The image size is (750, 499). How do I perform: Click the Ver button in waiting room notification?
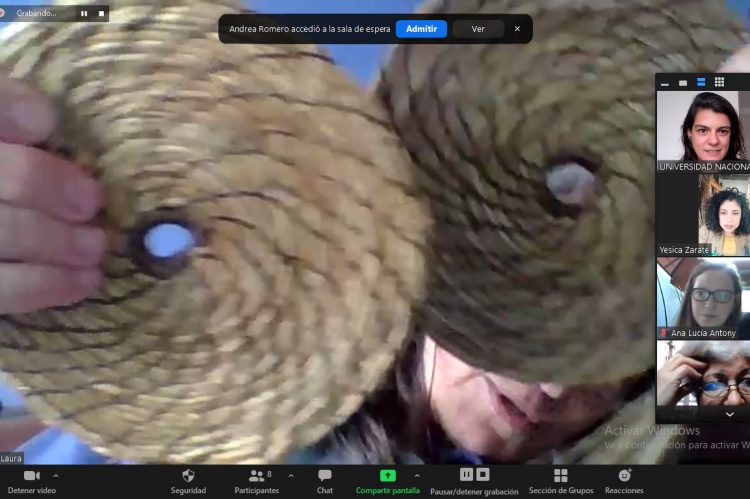coord(478,29)
